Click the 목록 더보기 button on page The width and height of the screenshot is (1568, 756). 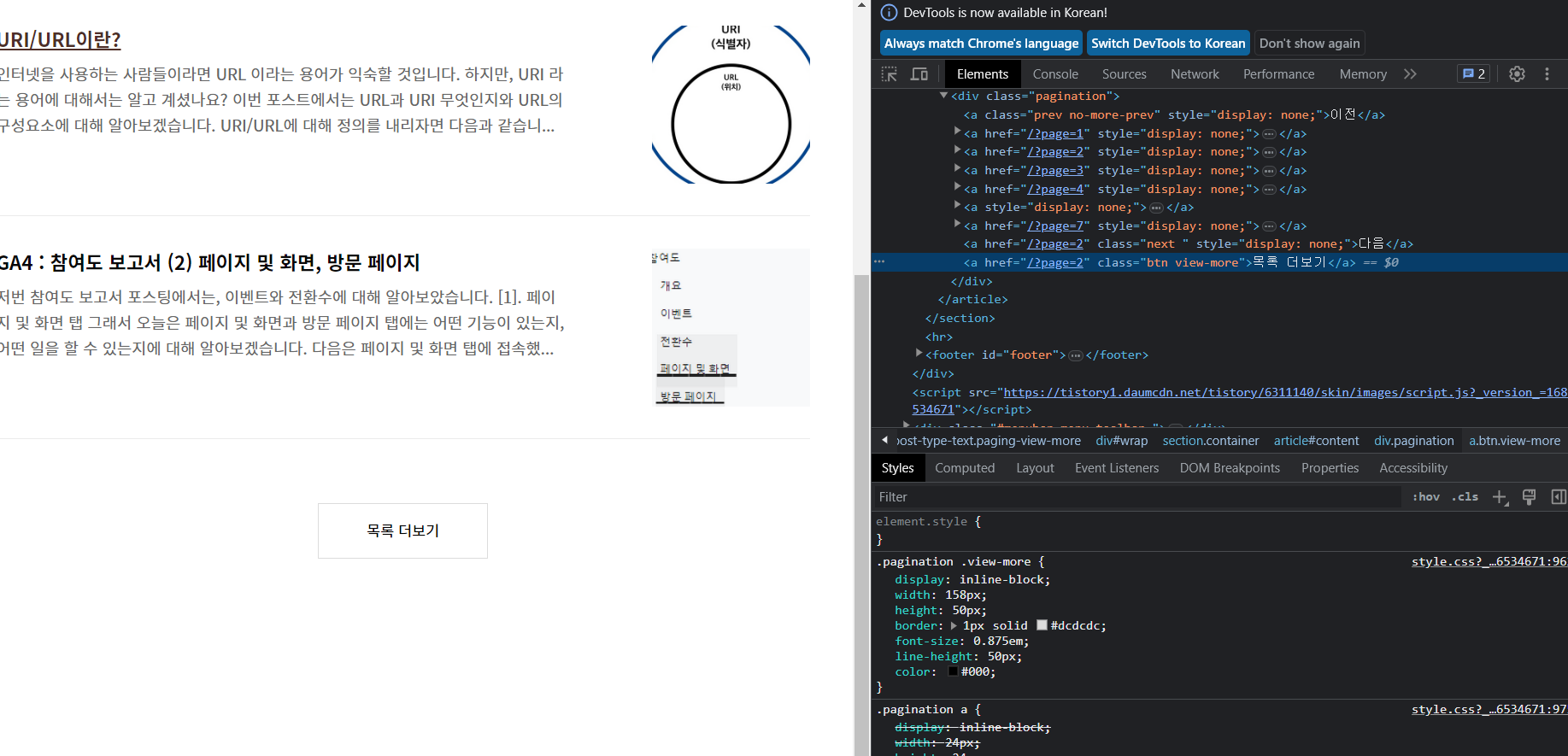[402, 530]
